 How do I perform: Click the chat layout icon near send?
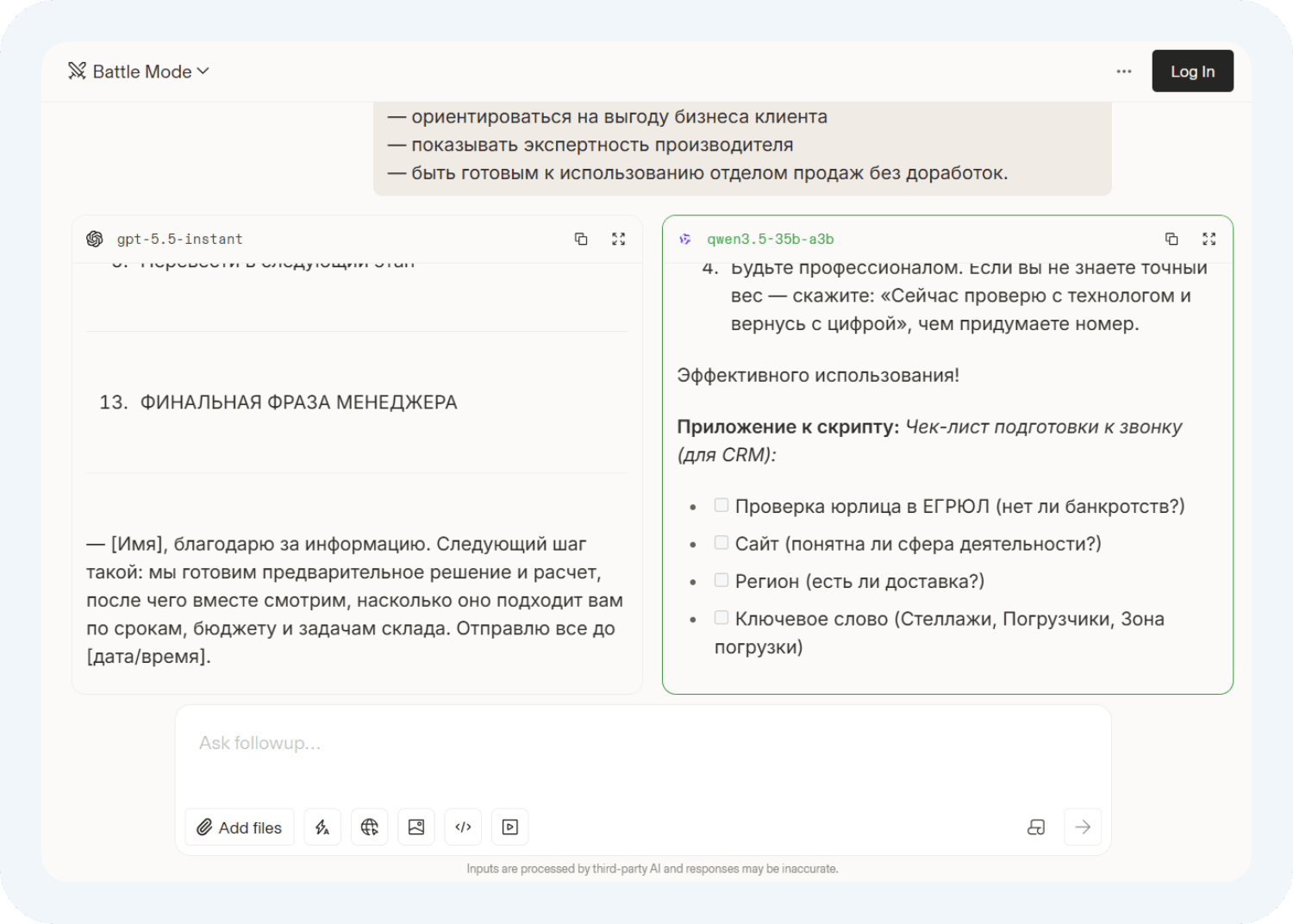pos(1036,827)
